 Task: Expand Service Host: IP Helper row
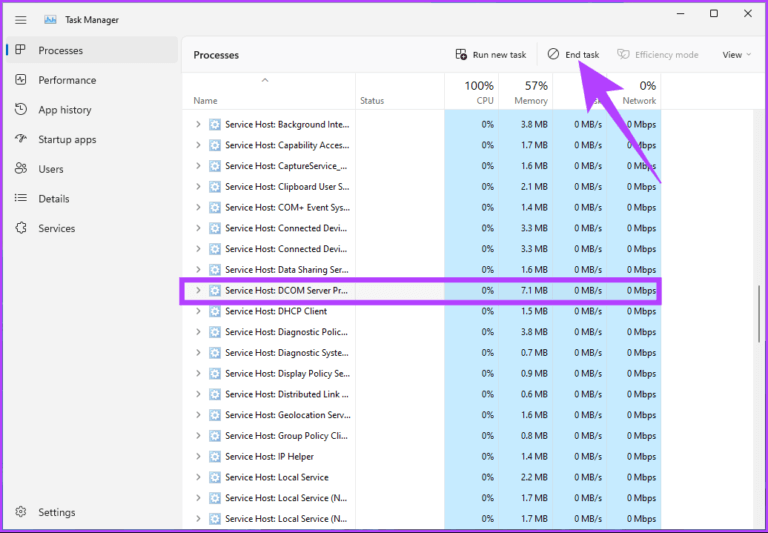click(x=198, y=456)
